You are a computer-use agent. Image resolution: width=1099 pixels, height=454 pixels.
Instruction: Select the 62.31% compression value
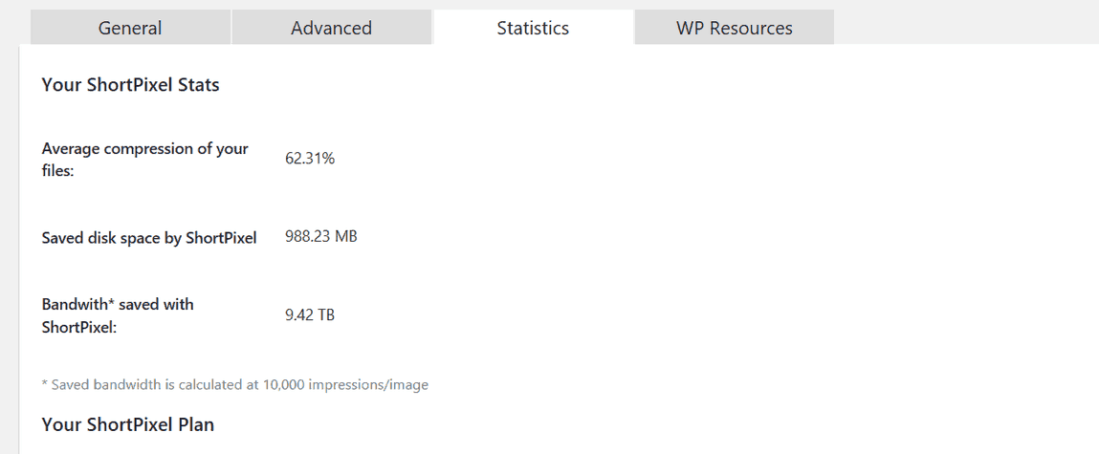click(x=310, y=158)
